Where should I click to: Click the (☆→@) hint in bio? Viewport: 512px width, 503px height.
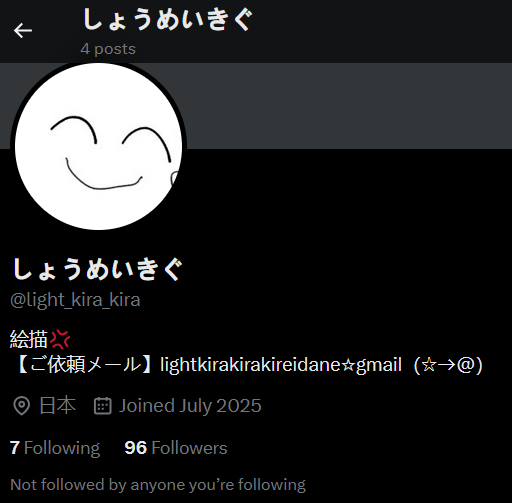pos(448,365)
